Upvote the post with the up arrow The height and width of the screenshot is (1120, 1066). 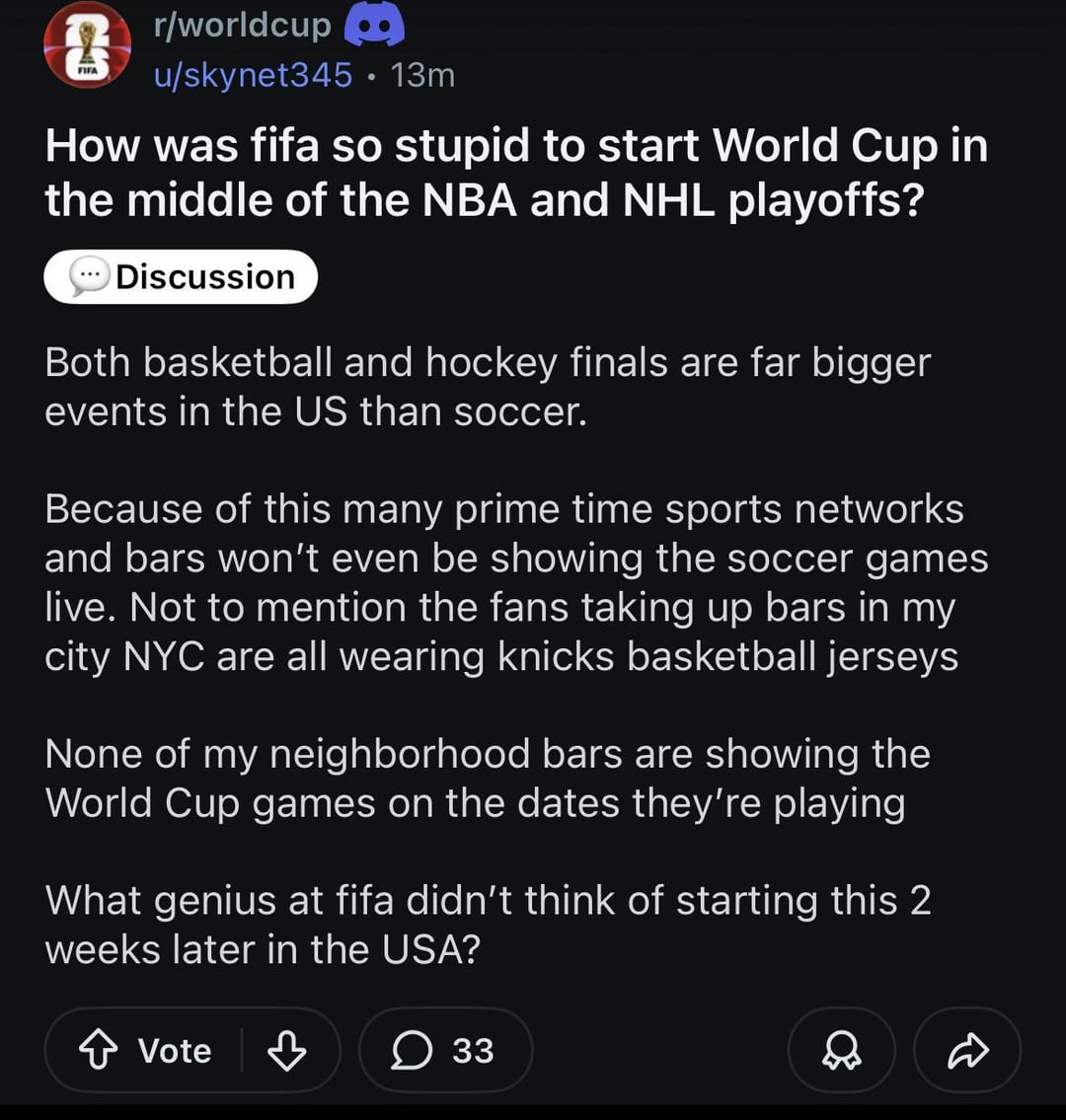(98, 1051)
